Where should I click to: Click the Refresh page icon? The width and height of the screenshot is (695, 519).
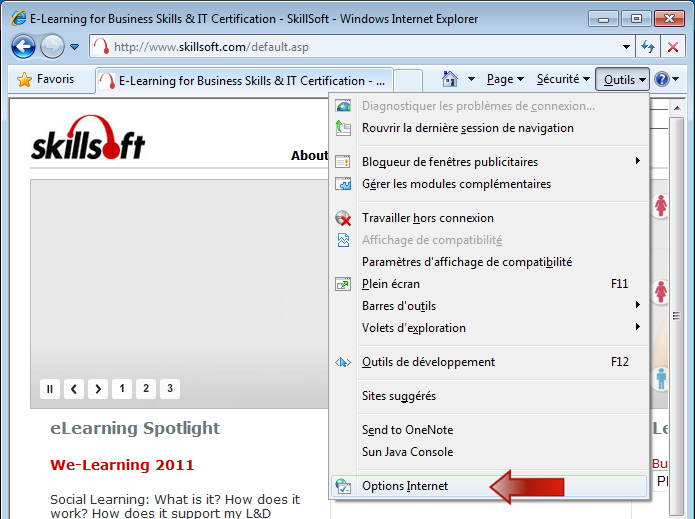point(648,47)
